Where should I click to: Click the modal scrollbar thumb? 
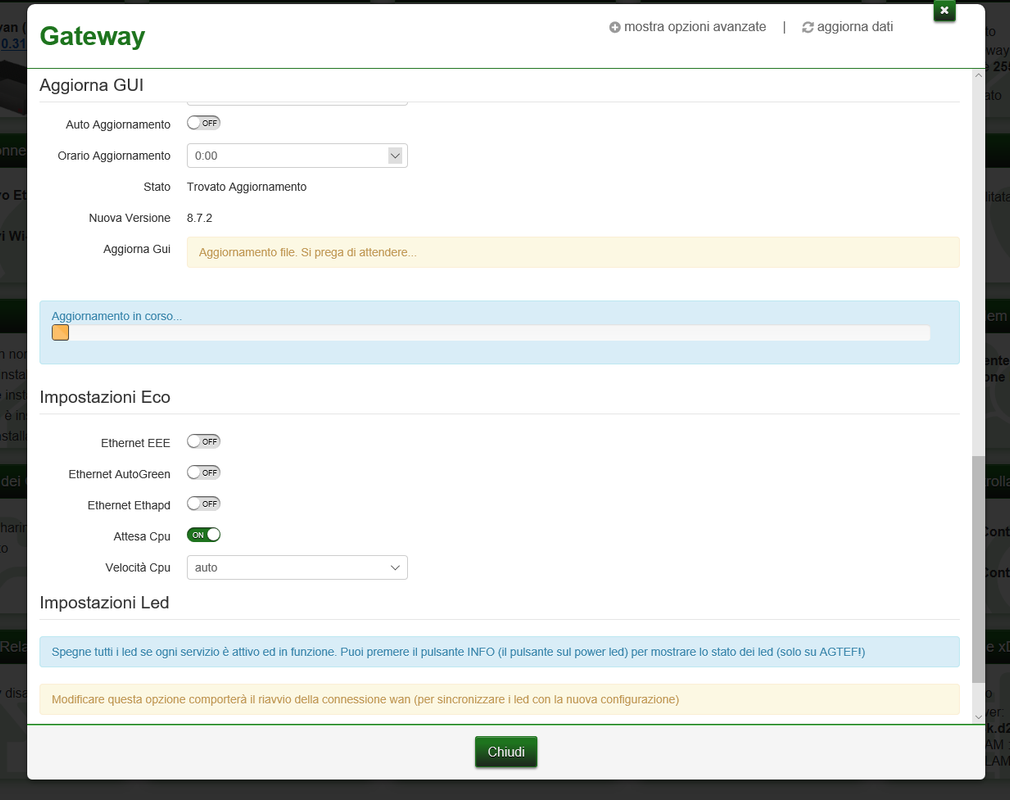[x=978, y=569]
